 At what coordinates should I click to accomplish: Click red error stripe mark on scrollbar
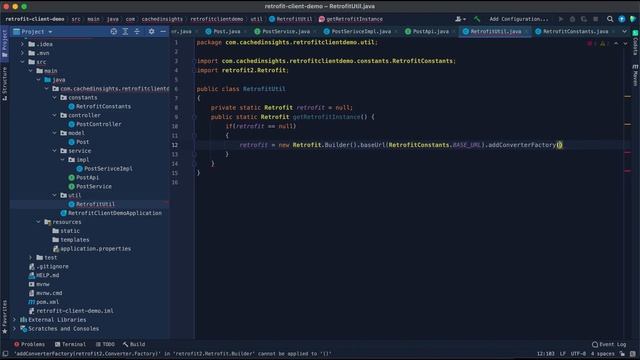[x=627, y=152]
